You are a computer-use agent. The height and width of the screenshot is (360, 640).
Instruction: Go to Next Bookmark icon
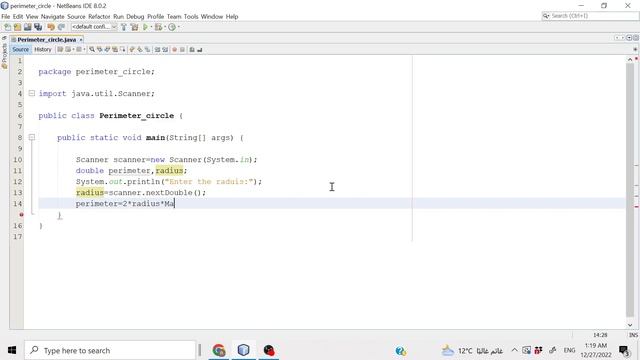140,49
